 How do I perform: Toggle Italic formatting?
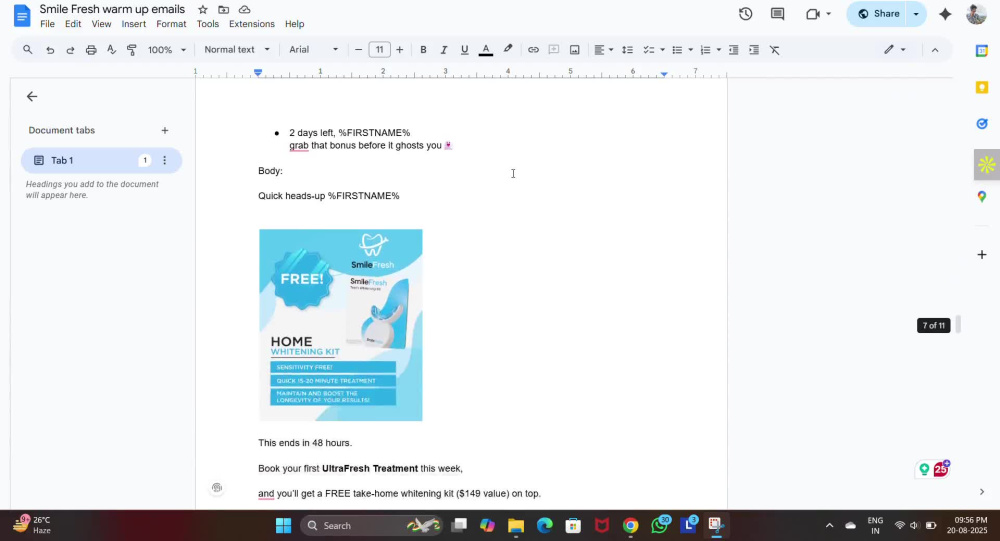coord(444,50)
